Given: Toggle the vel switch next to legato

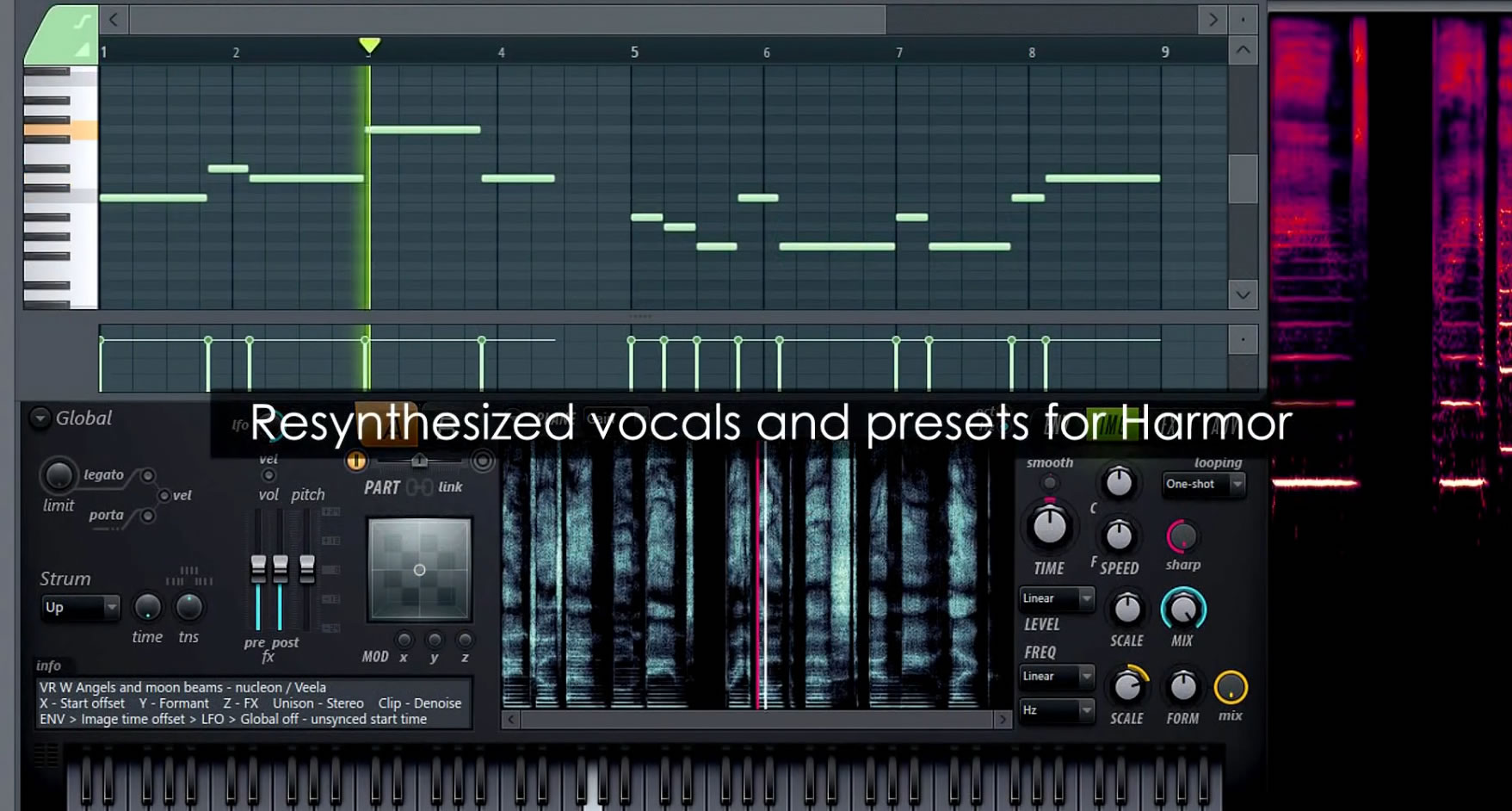Looking at the screenshot, I should [x=164, y=496].
